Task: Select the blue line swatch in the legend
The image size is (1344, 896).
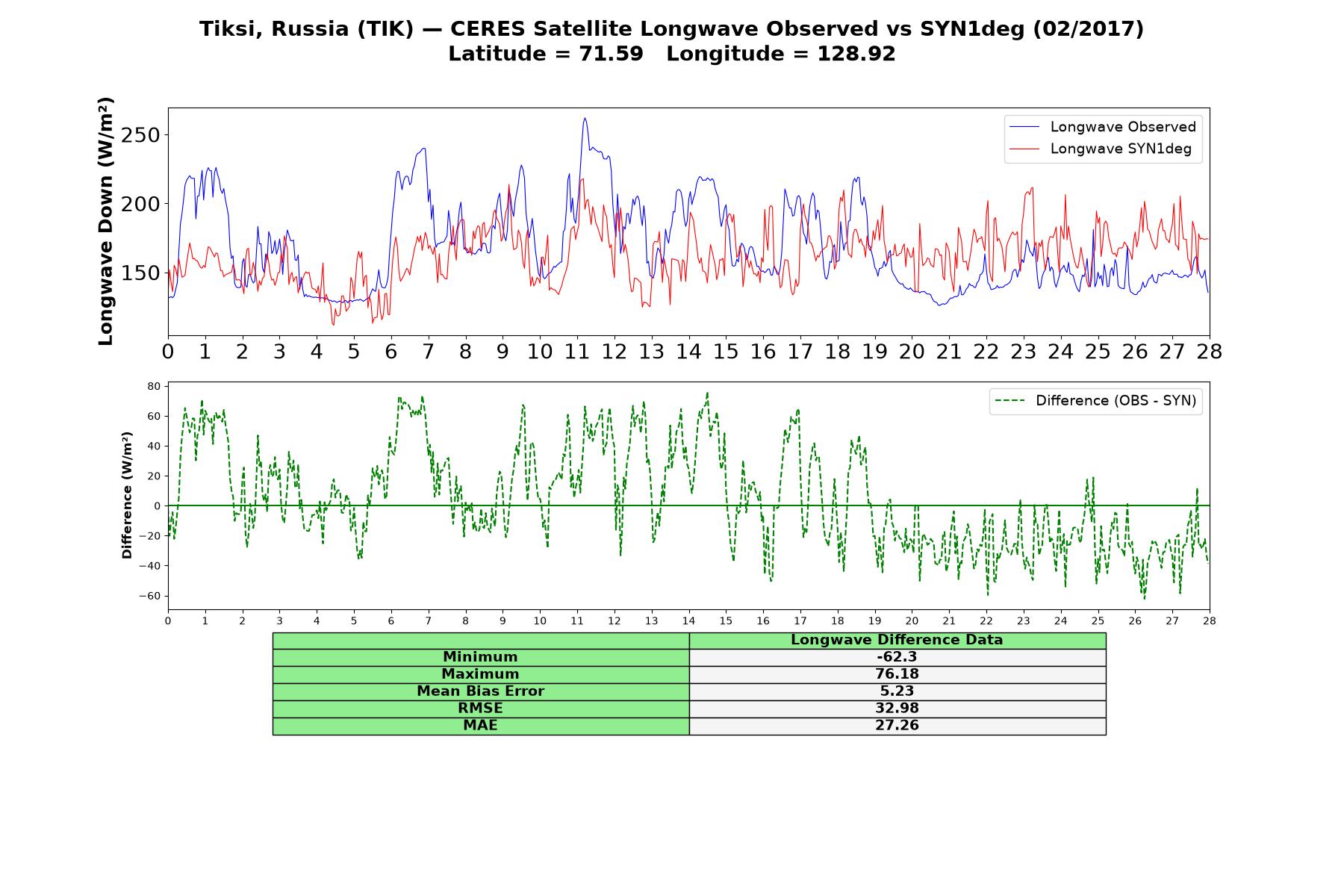Action: pos(1024,128)
